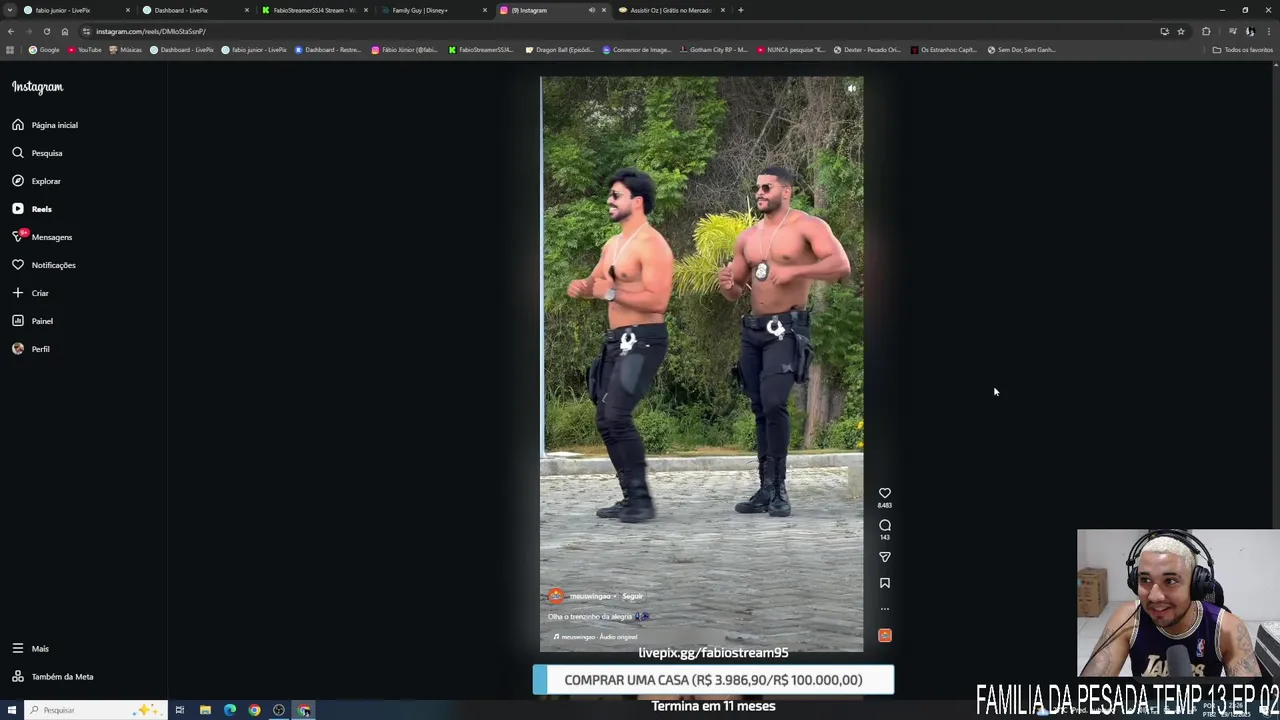Toggle the reel sound mute icon

pyautogui.click(x=851, y=89)
